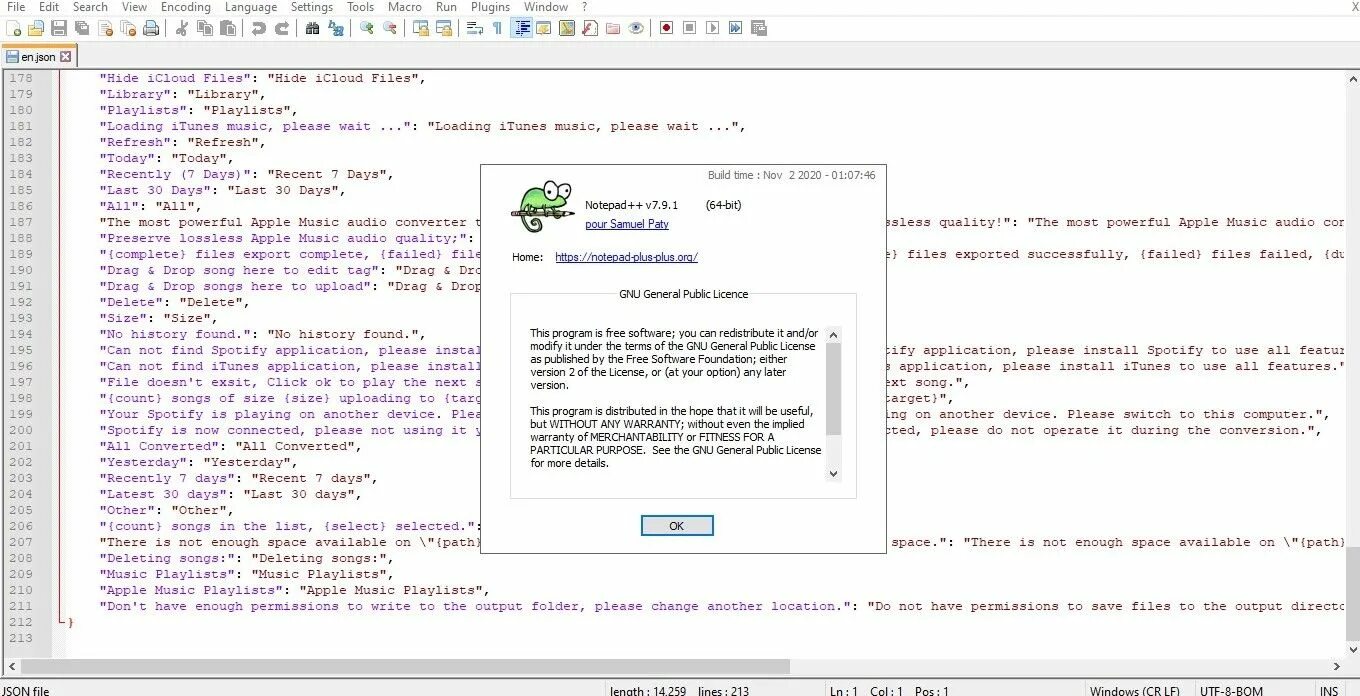The width and height of the screenshot is (1360, 696).
Task: Click the Stop Recording square icon
Action: [x=689, y=28]
